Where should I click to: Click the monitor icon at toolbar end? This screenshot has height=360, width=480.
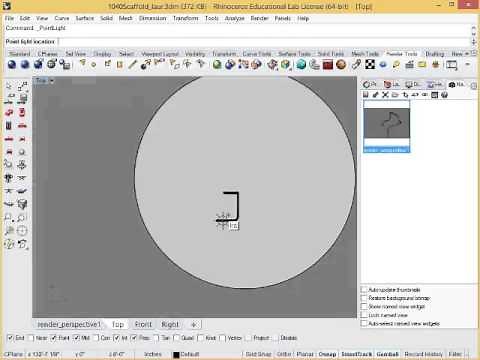452,65
